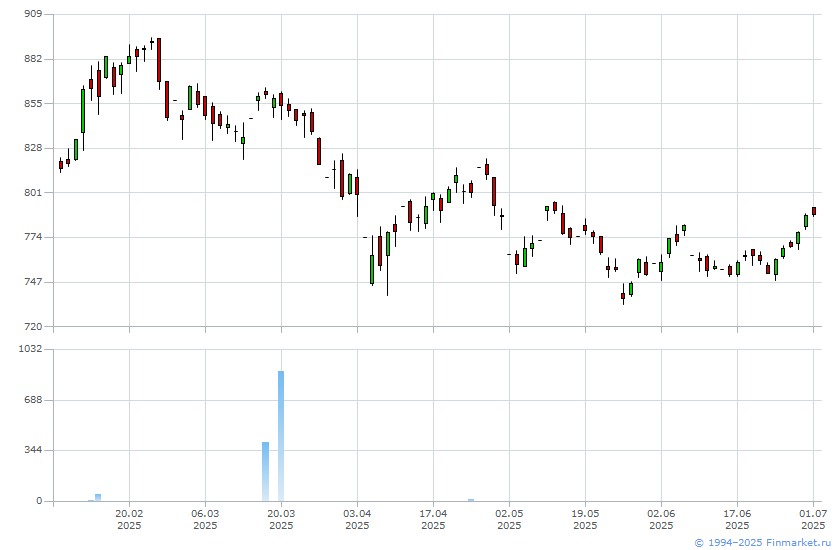Image resolution: width=840 pixels, height=550 pixels.
Task: Click the 801 price axis label
Action: tap(33, 192)
